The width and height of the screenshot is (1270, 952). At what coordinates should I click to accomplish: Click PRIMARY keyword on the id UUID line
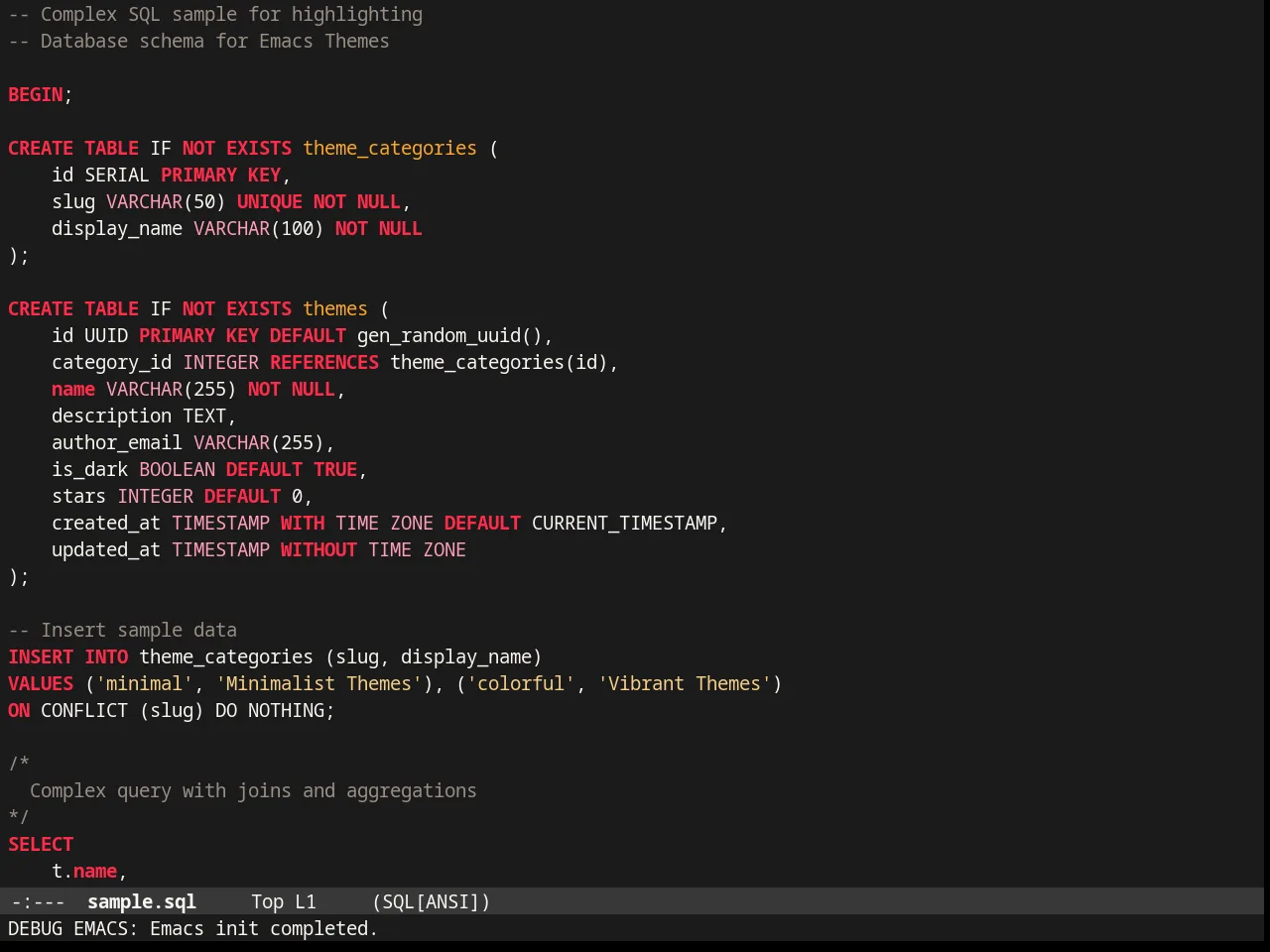177,335
